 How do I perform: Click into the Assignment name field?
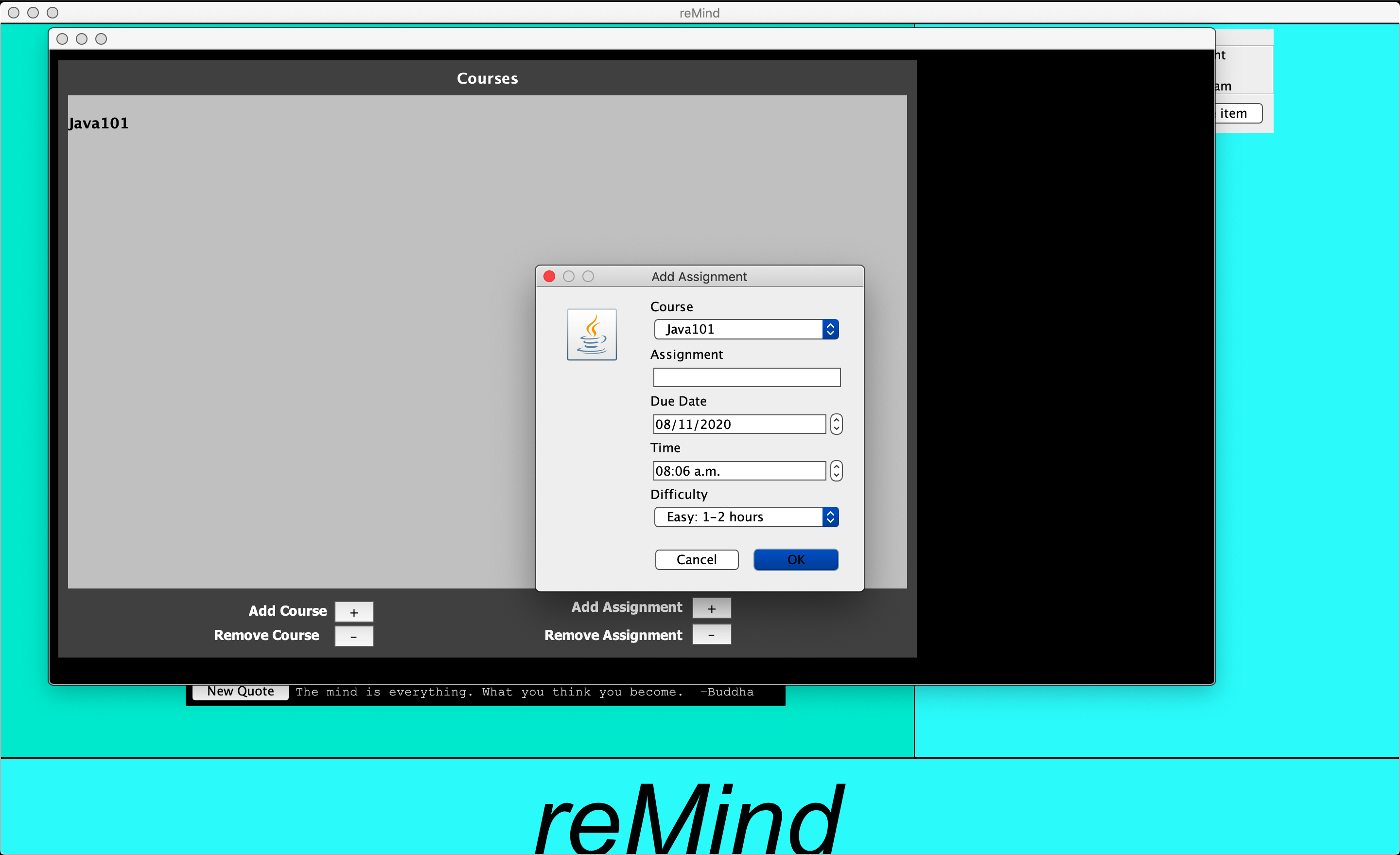pos(746,377)
